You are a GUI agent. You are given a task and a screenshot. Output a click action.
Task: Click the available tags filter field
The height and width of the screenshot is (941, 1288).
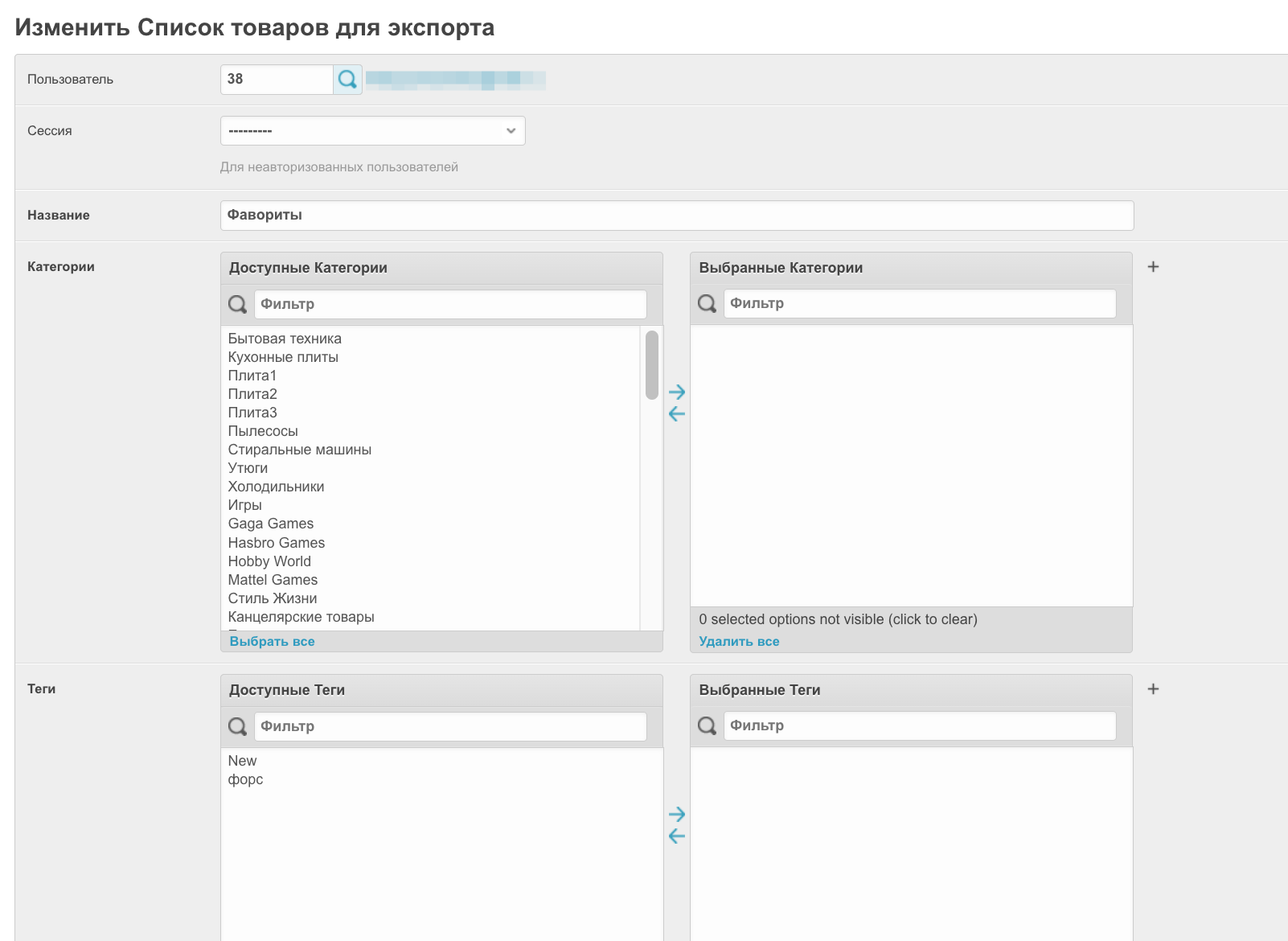click(449, 726)
